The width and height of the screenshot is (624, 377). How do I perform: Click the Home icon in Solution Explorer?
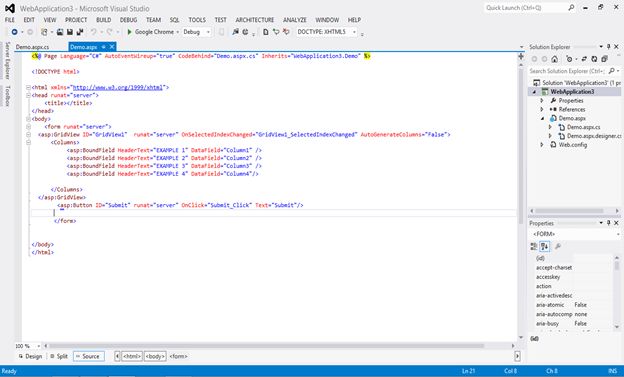coord(554,59)
